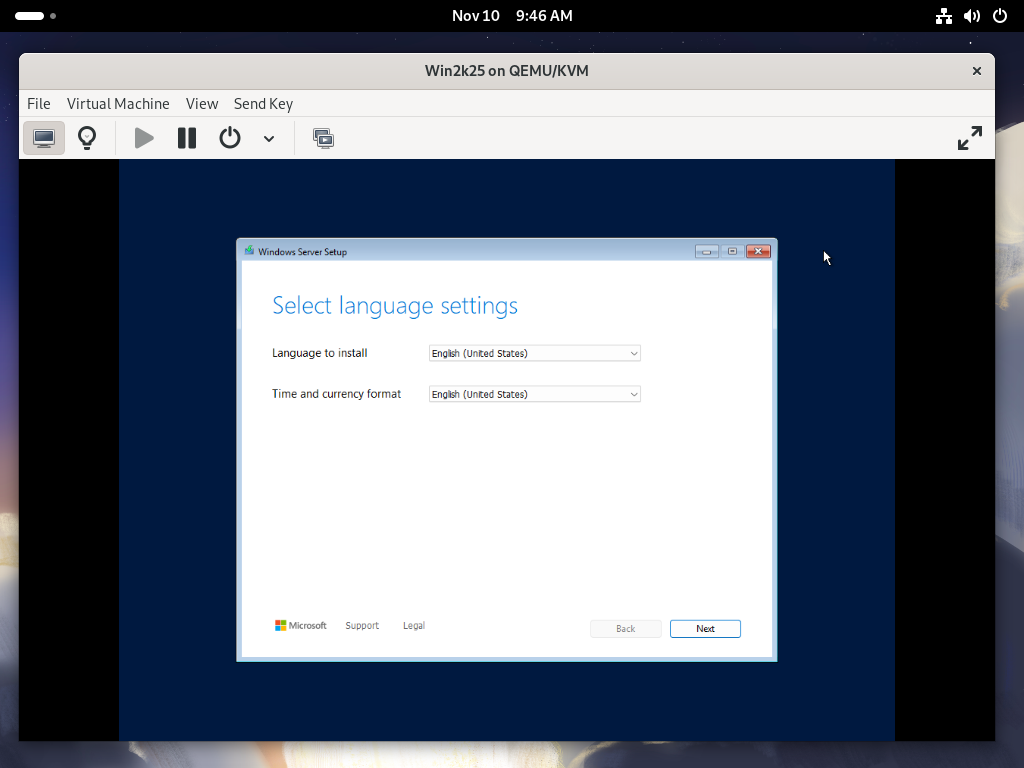This screenshot has width=1024, height=768.
Task: Switch VM viewer to fullscreen
Action: [x=969, y=138]
